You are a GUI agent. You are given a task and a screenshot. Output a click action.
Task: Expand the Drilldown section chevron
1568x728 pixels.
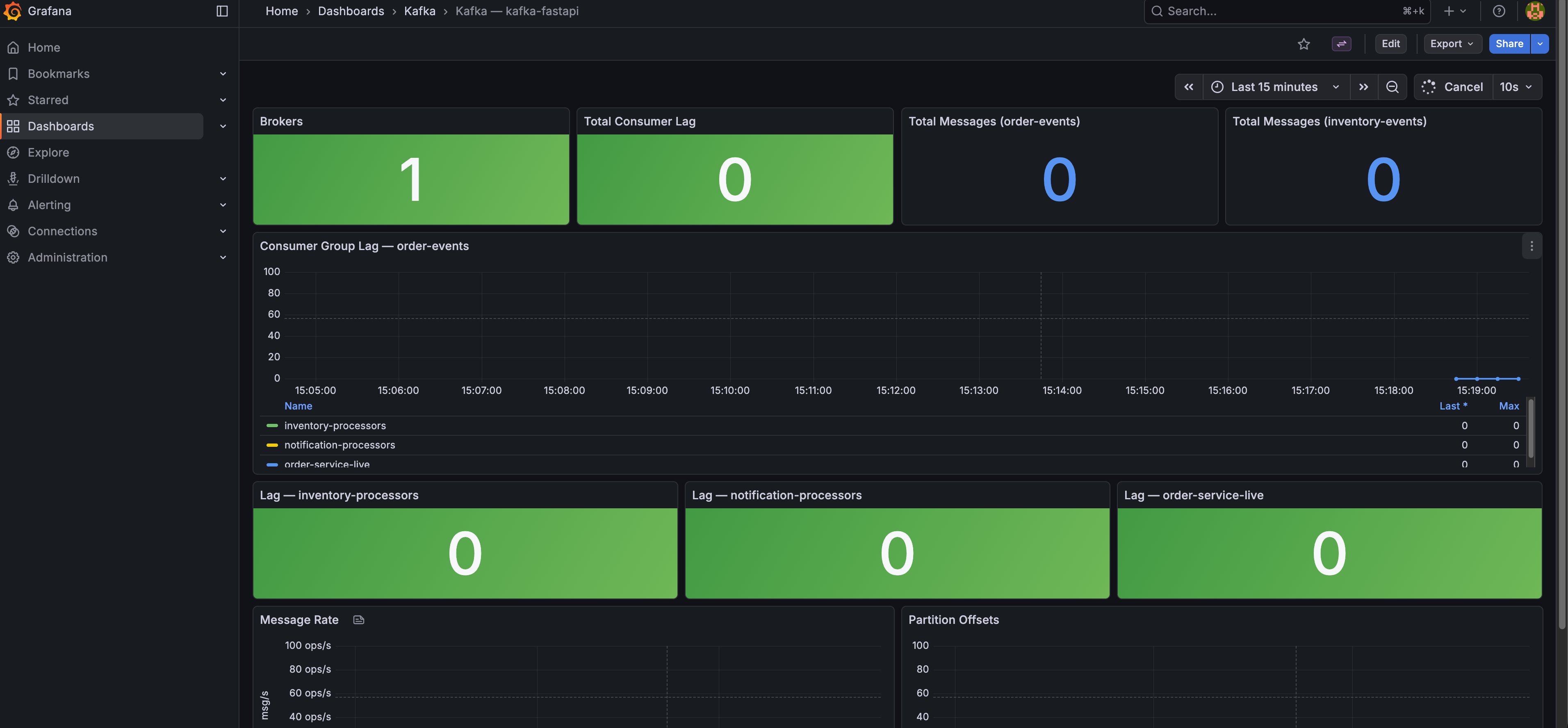pyautogui.click(x=223, y=178)
